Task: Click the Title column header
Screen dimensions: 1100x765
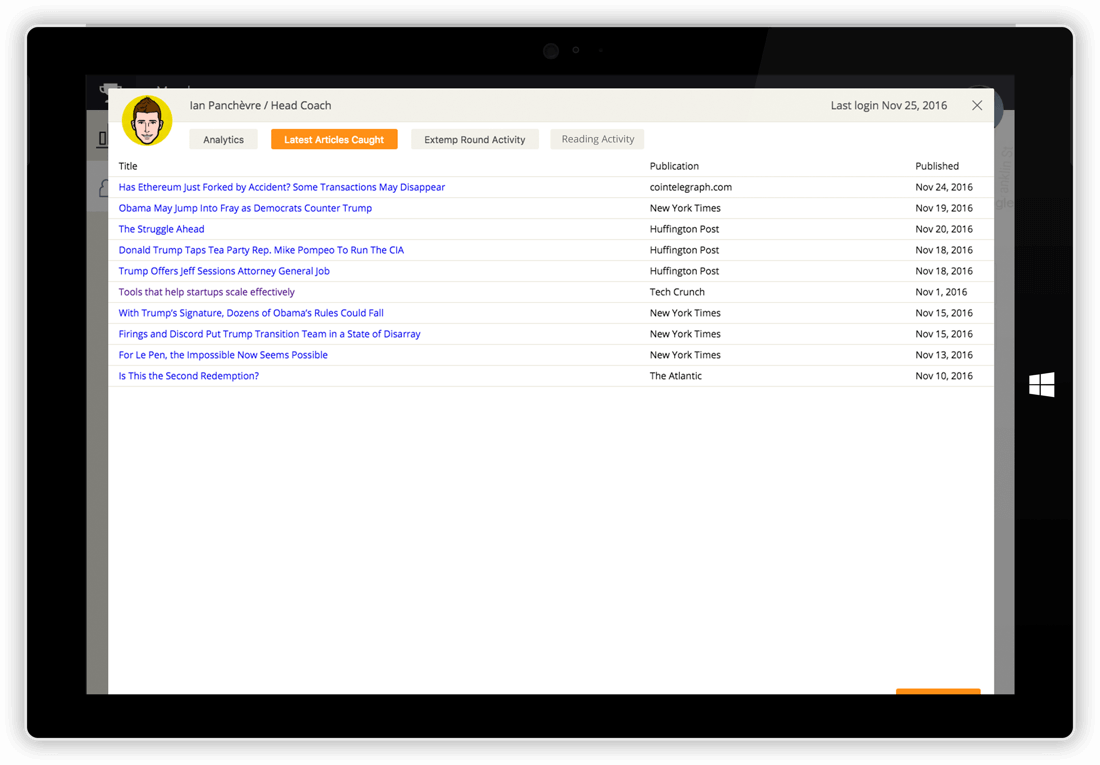Action: (x=128, y=166)
